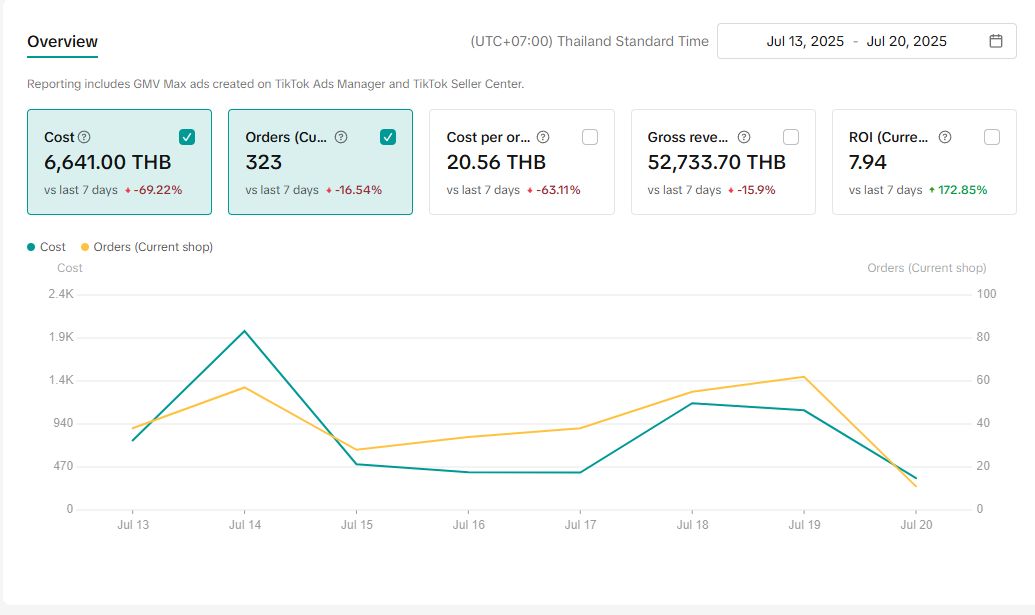Click the help icon next to Cost
1035x615 pixels.
click(x=84, y=137)
